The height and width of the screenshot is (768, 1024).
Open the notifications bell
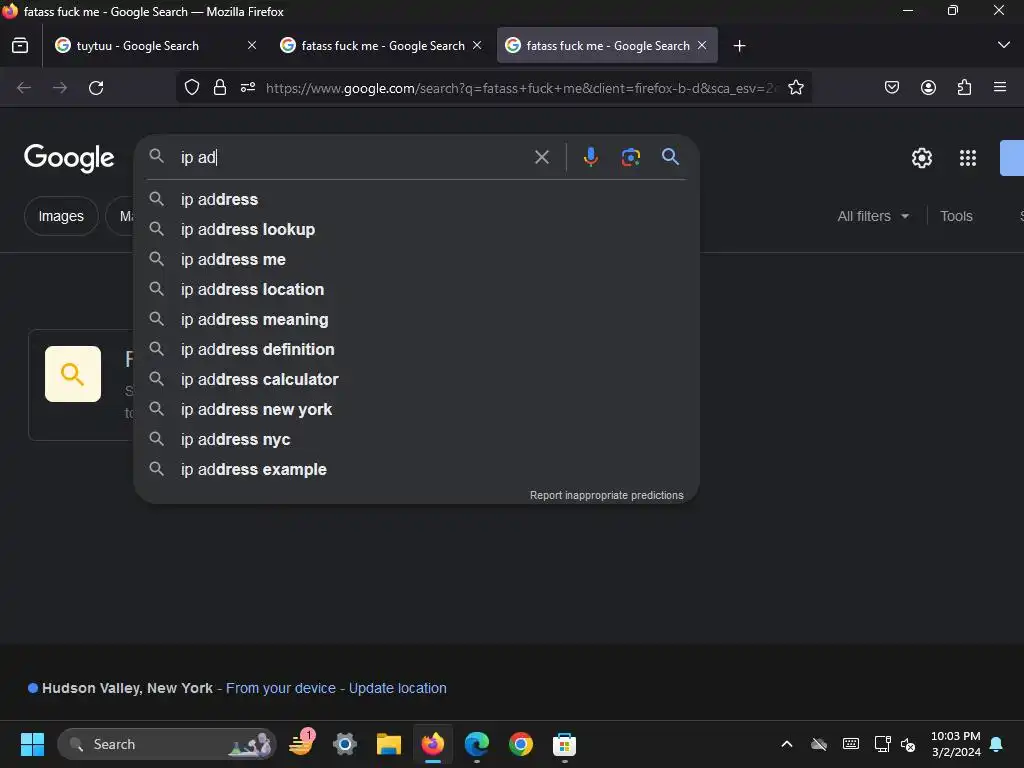[x=997, y=744]
